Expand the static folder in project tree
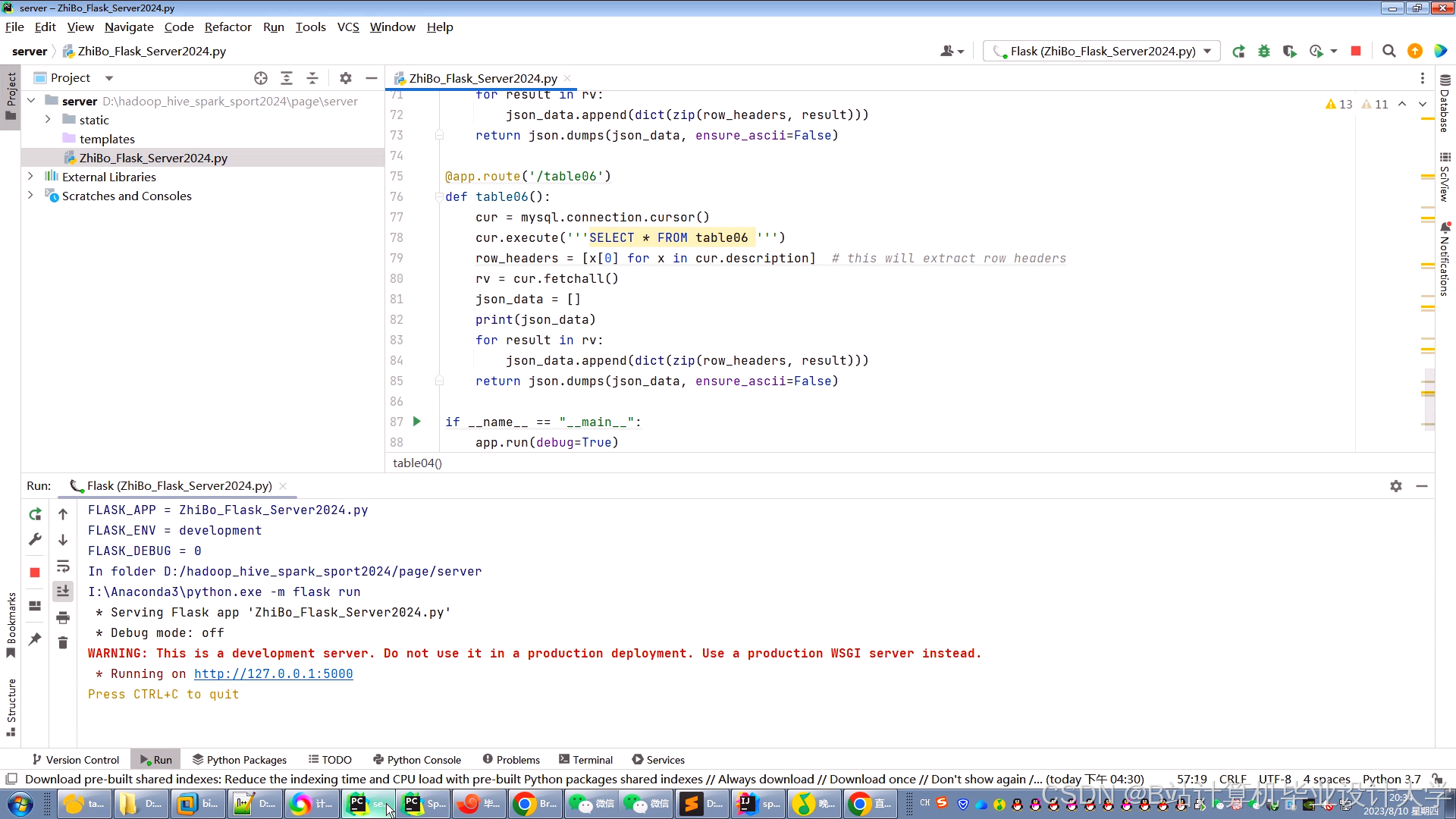 coord(48,120)
